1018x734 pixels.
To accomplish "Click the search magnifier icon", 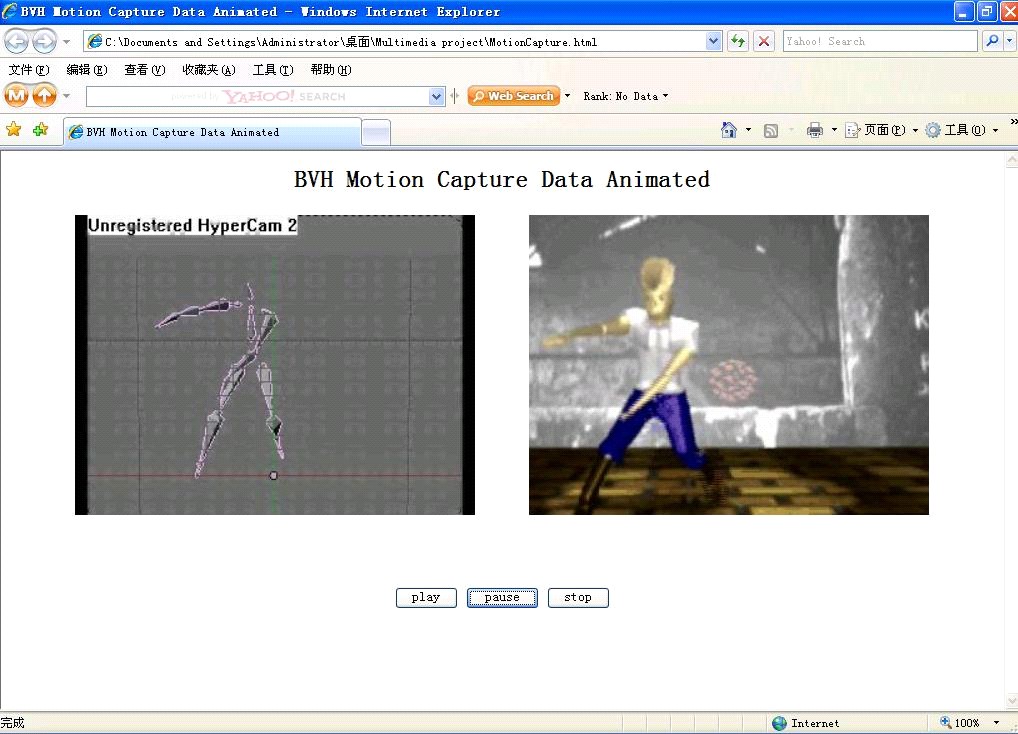I will click(992, 41).
